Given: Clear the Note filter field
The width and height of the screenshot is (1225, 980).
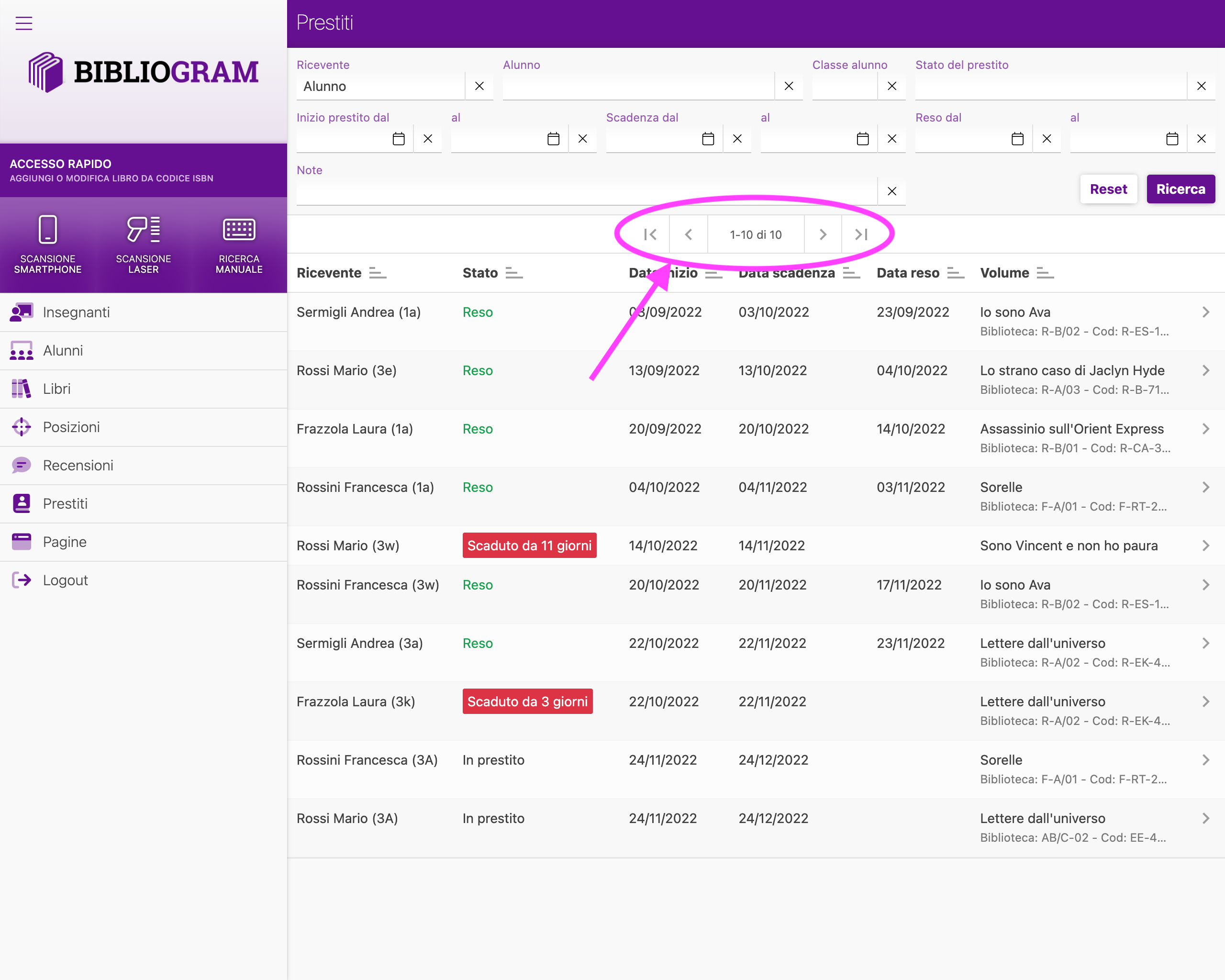Looking at the screenshot, I should (x=891, y=191).
